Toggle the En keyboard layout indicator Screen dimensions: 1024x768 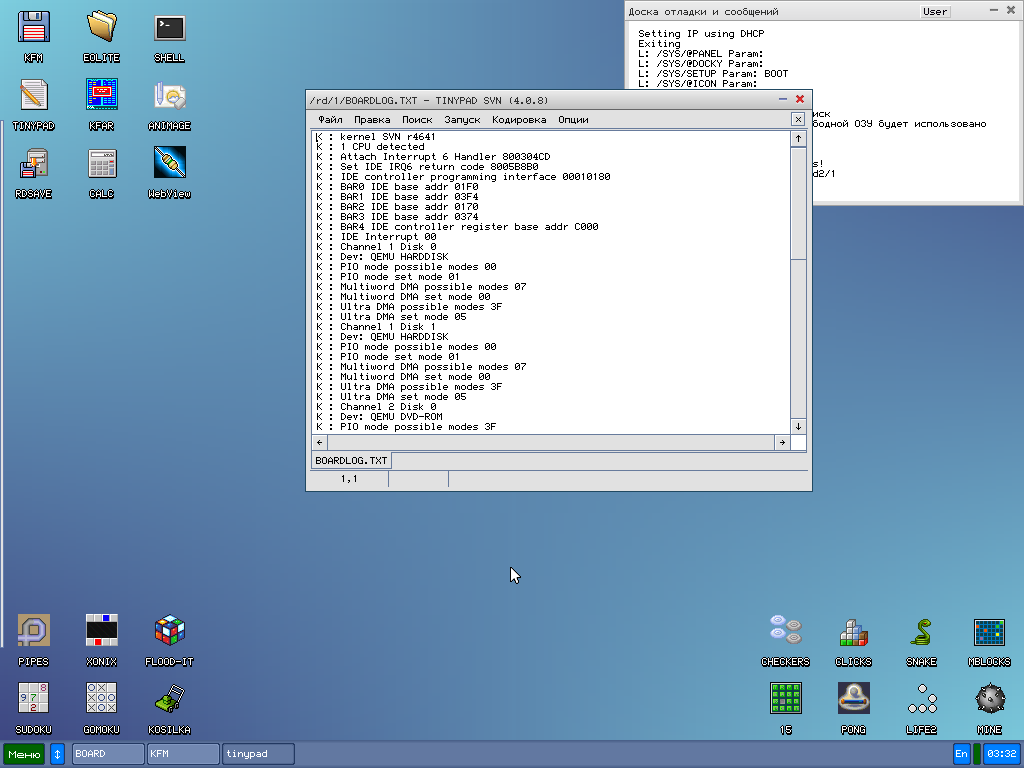961,754
